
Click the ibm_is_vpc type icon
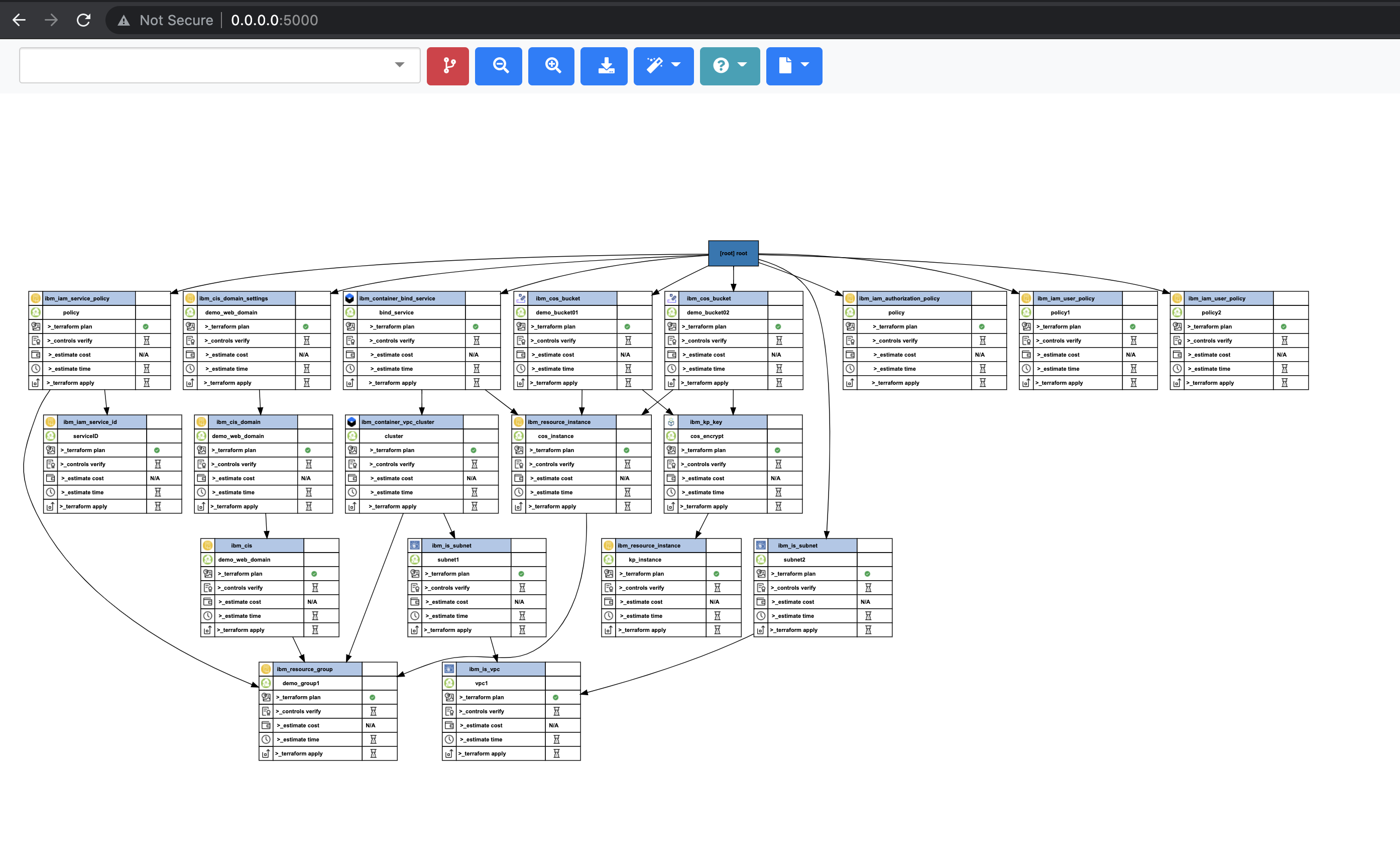tap(449, 669)
